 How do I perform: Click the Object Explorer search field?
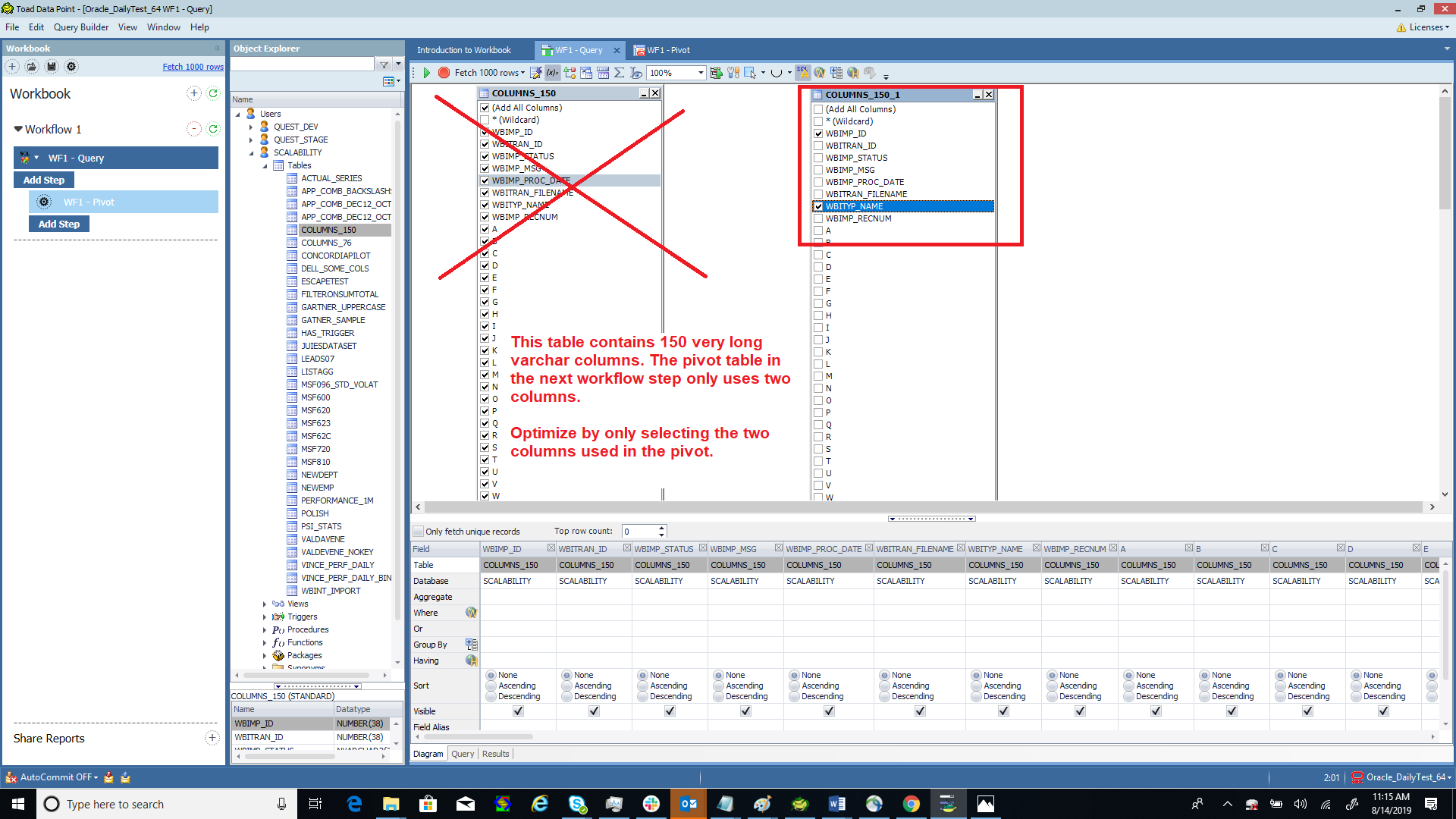(303, 64)
